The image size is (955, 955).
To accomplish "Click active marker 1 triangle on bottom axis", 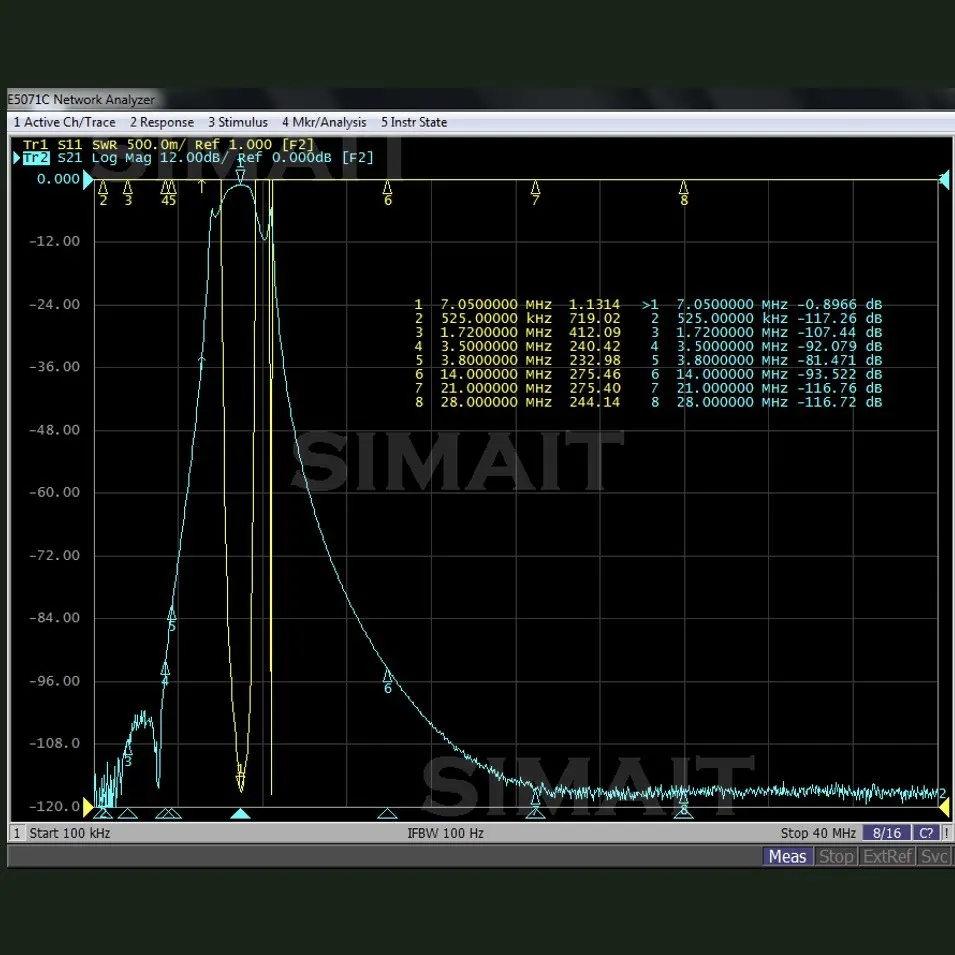I will (241, 814).
